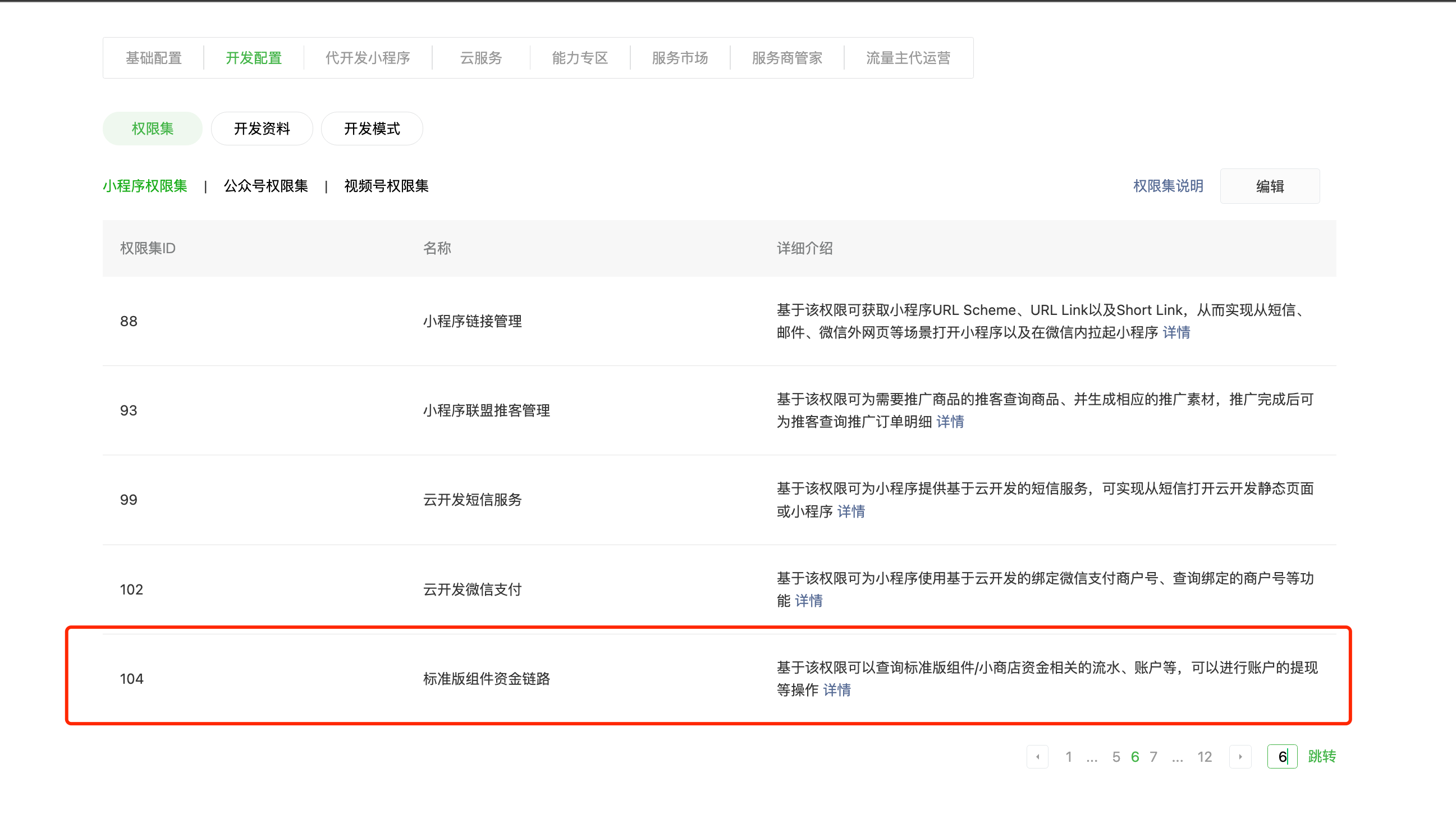
Task: Open the 服务市场 tab
Action: [679, 58]
